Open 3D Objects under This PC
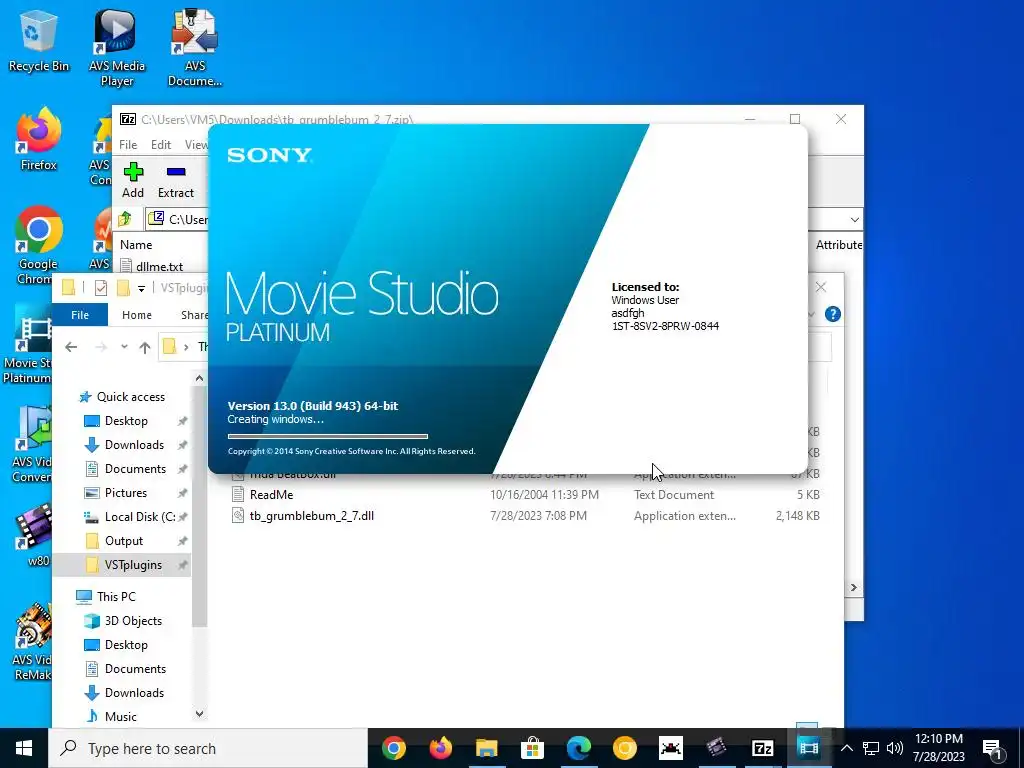Viewport: 1024px width, 768px height. [x=133, y=620]
